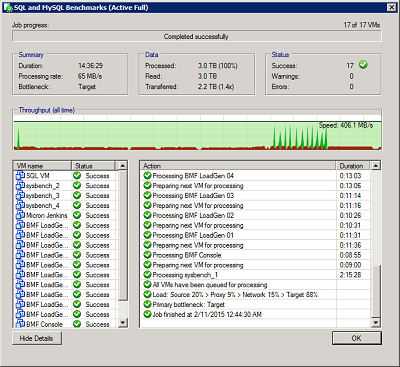400x367 pixels.
Task: Click the VM icon next to SQL VM
Action: (x=20, y=175)
